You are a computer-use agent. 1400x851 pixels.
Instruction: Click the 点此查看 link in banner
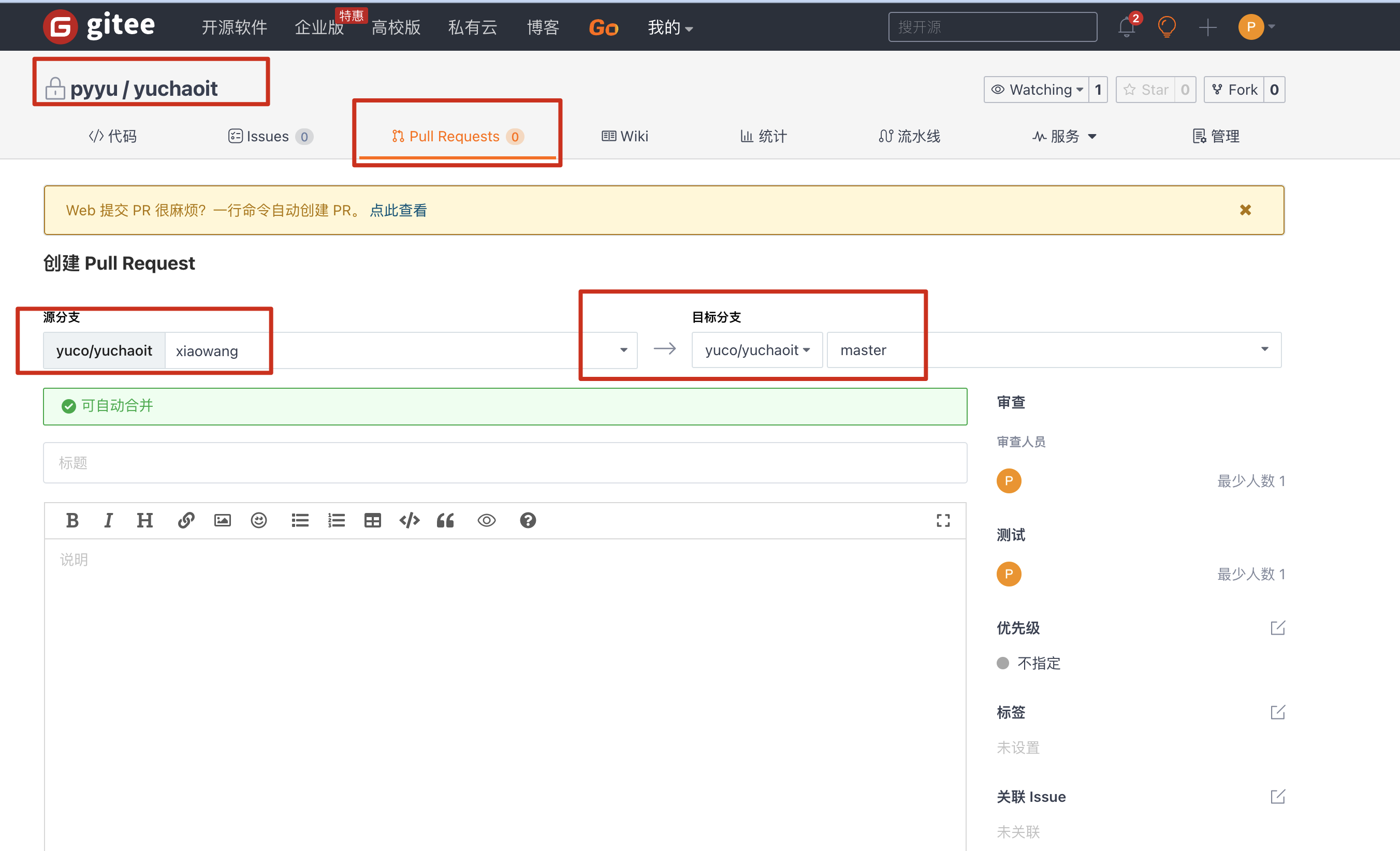coord(398,210)
